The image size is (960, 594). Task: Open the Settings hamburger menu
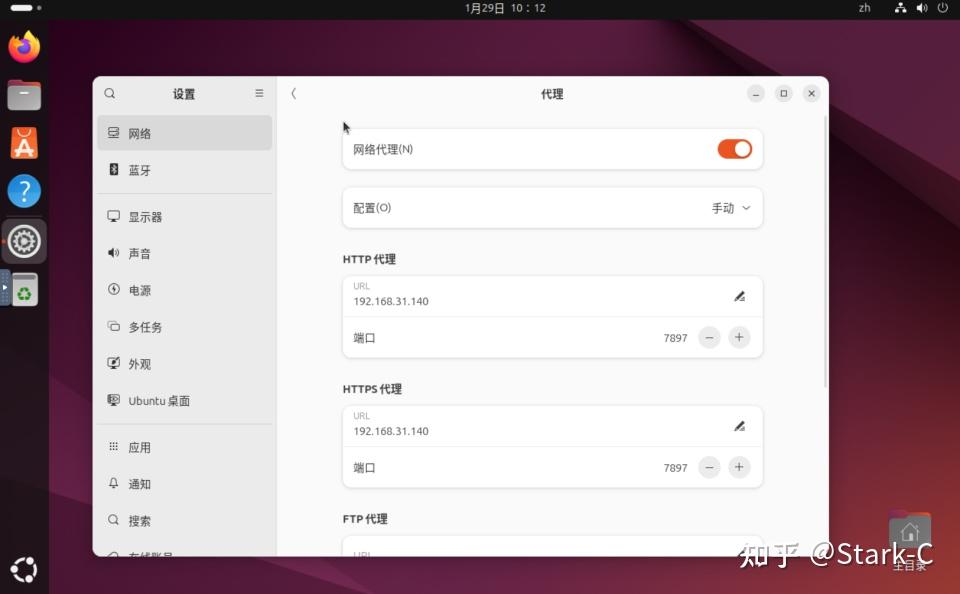click(x=260, y=93)
